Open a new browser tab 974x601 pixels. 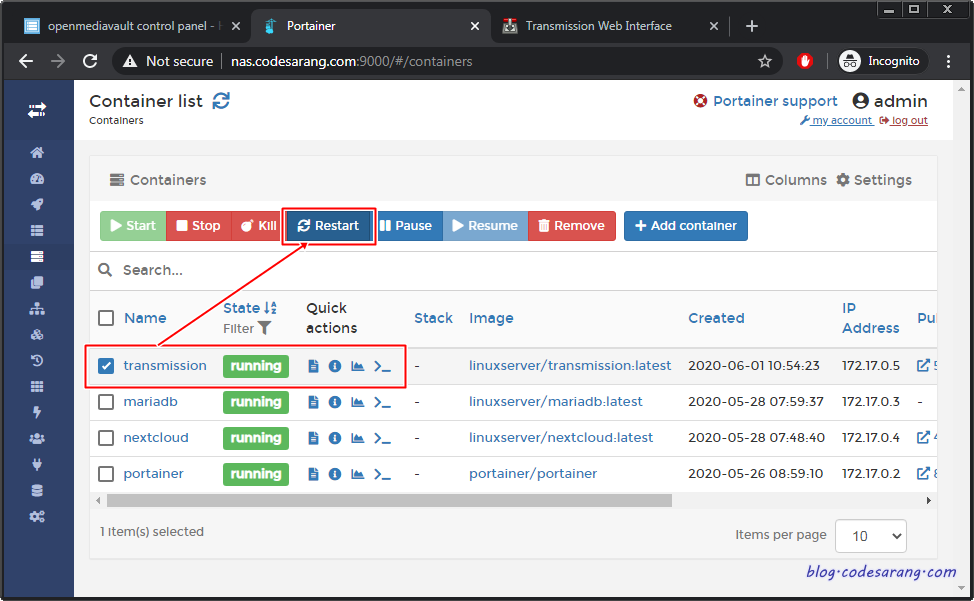click(752, 26)
